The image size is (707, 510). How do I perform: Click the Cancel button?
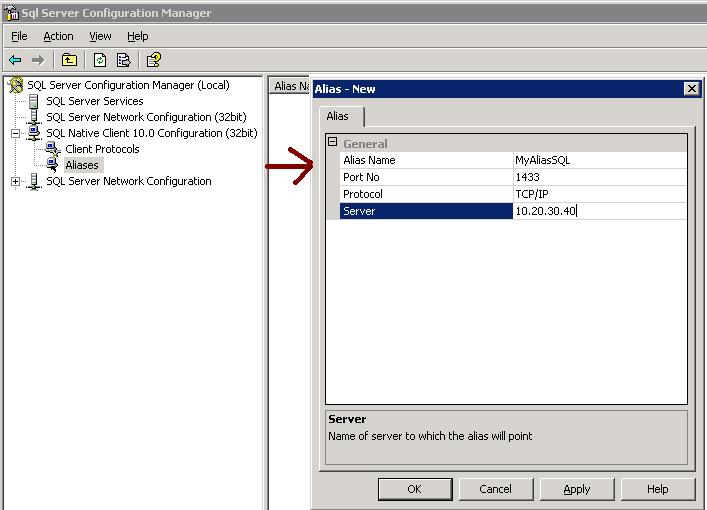[x=495, y=489]
